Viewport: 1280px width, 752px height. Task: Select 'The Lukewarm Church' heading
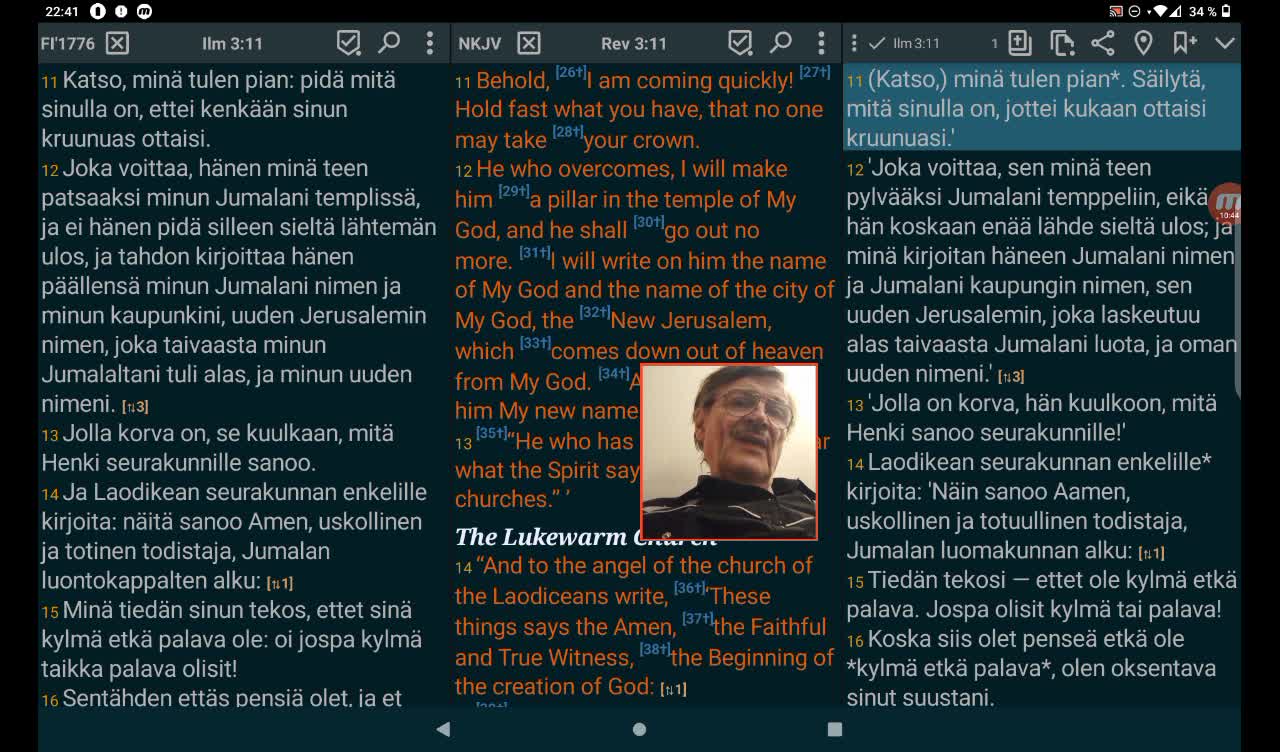tap(585, 536)
